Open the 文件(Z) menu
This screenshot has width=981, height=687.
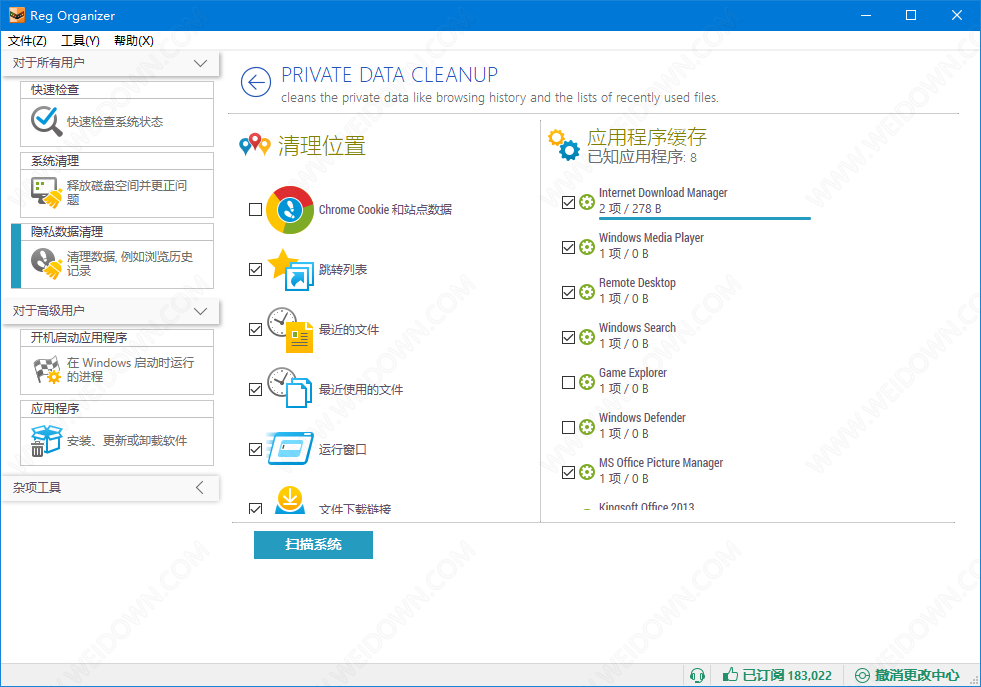[27, 41]
